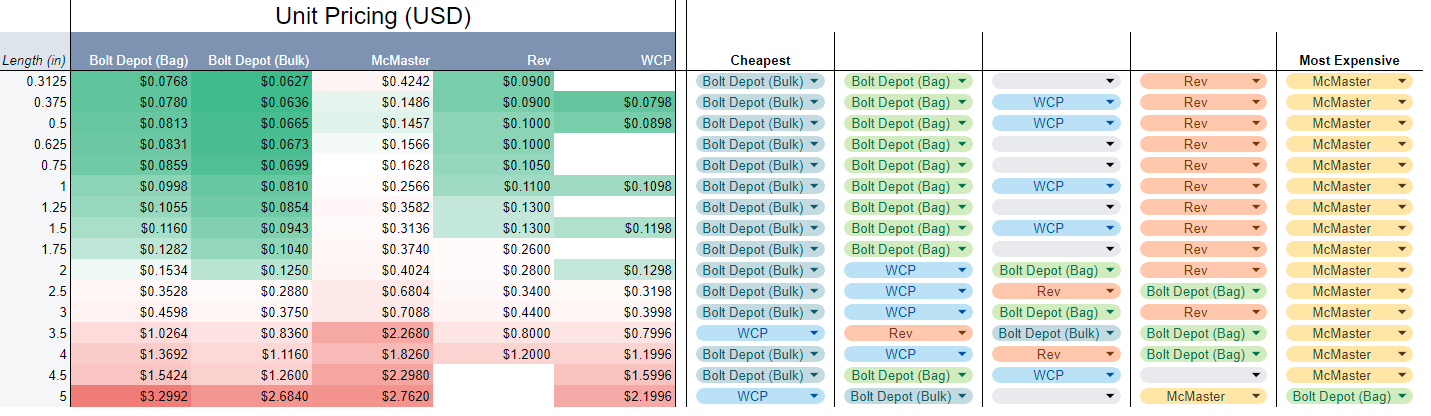Open the Bolt Depot (Bag) dropdown in the 2.5 row
Viewport: 1431px width, 416px height.
coord(1203,291)
